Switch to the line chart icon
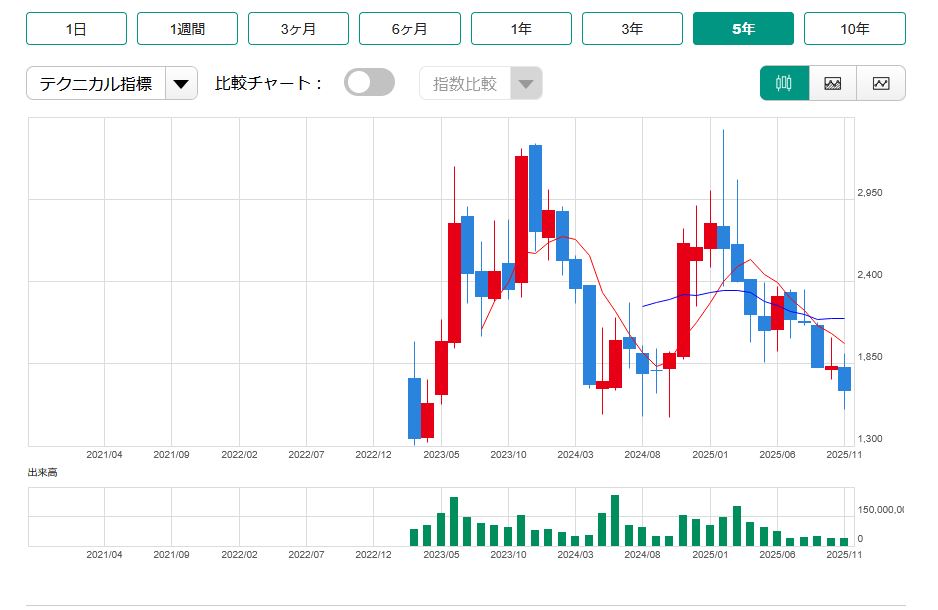The image size is (938, 610). (x=880, y=84)
